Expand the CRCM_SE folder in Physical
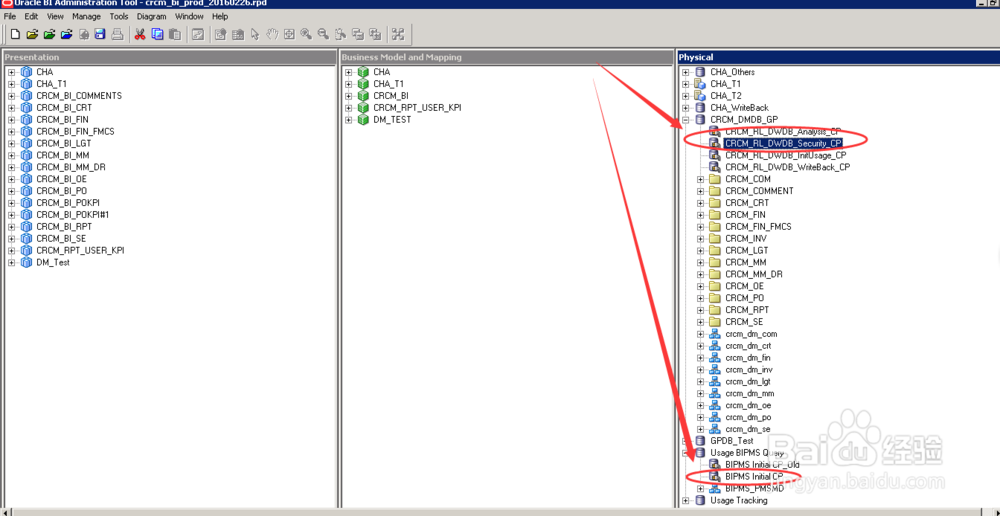1000x516 pixels. [700, 322]
